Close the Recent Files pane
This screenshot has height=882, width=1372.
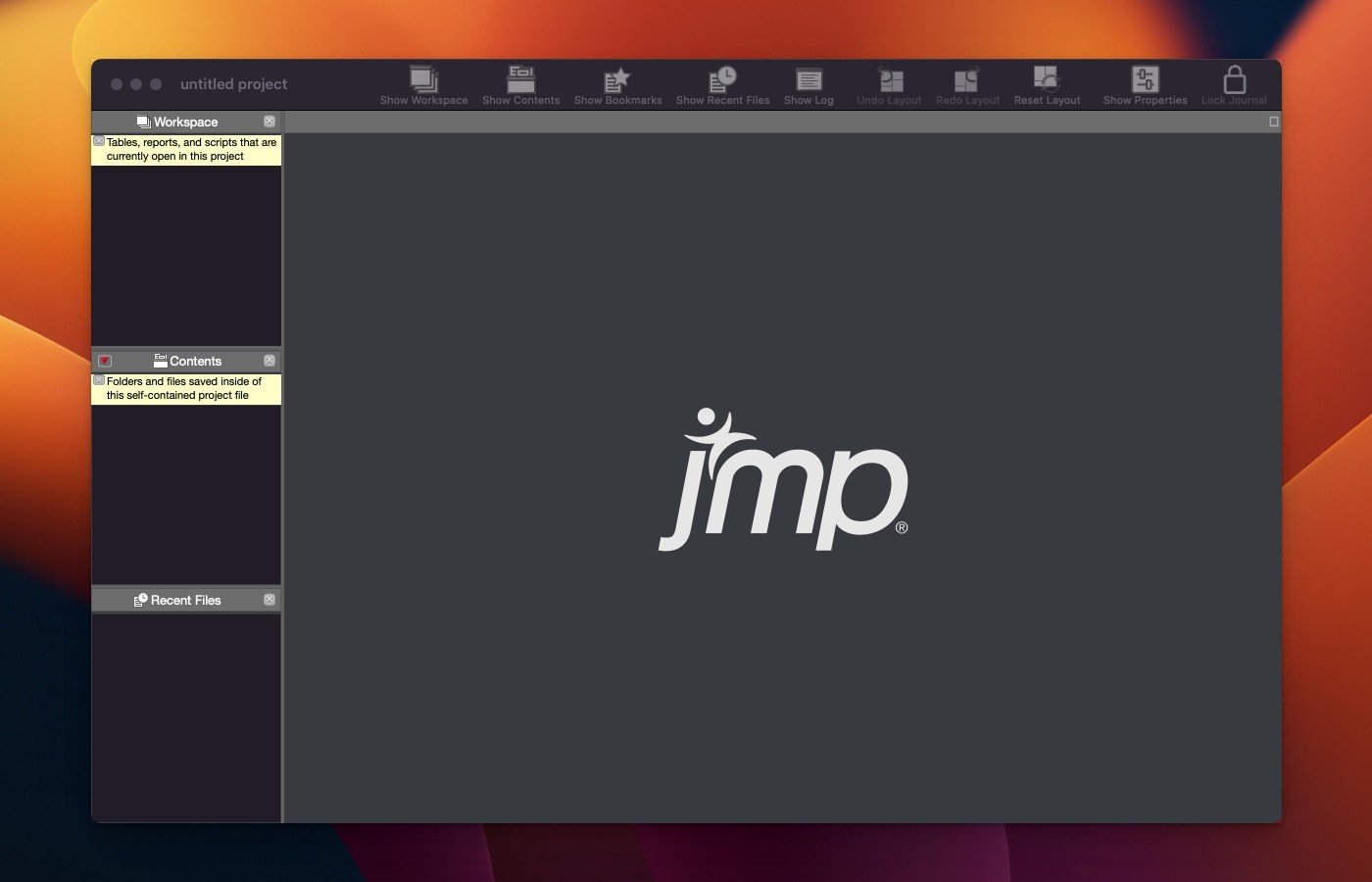269,600
